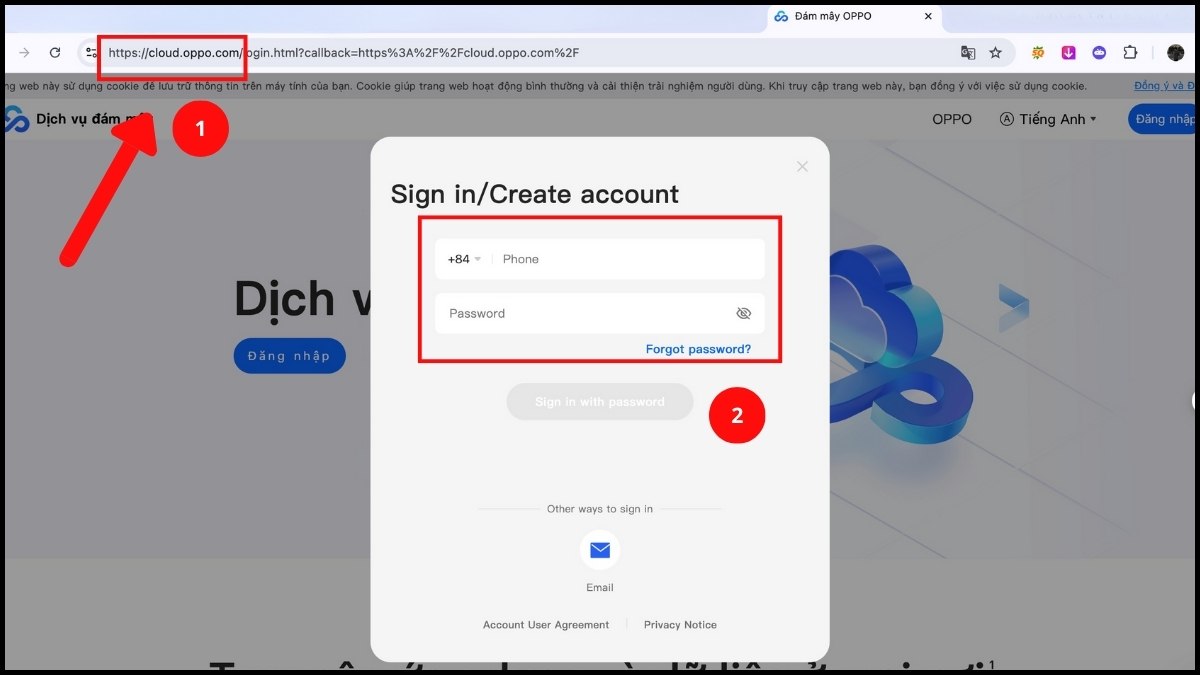Image resolution: width=1200 pixels, height=675 pixels.
Task: Expand the SQ coupon extension icon
Action: point(1037,52)
